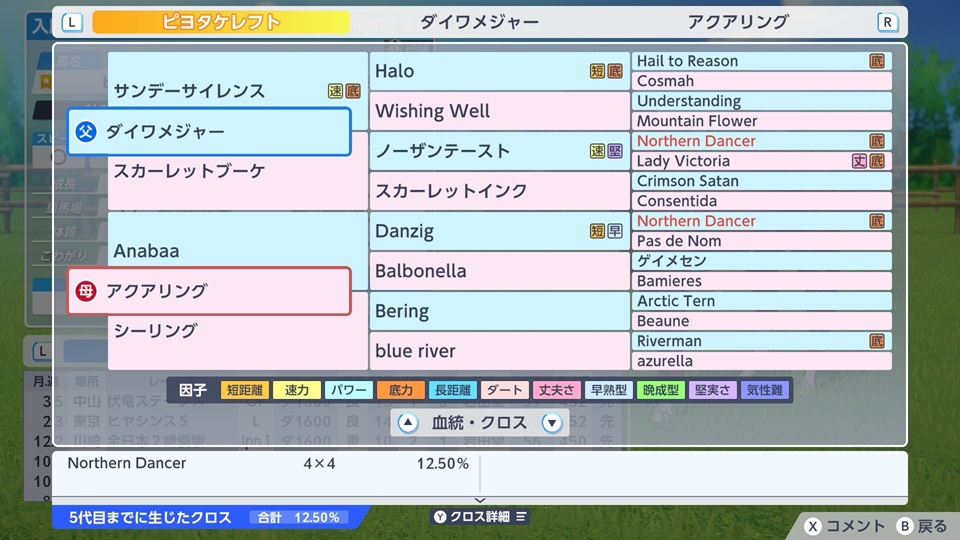960x540 pixels.
Task: Select the アクアリング dam box
Action: (x=209, y=291)
